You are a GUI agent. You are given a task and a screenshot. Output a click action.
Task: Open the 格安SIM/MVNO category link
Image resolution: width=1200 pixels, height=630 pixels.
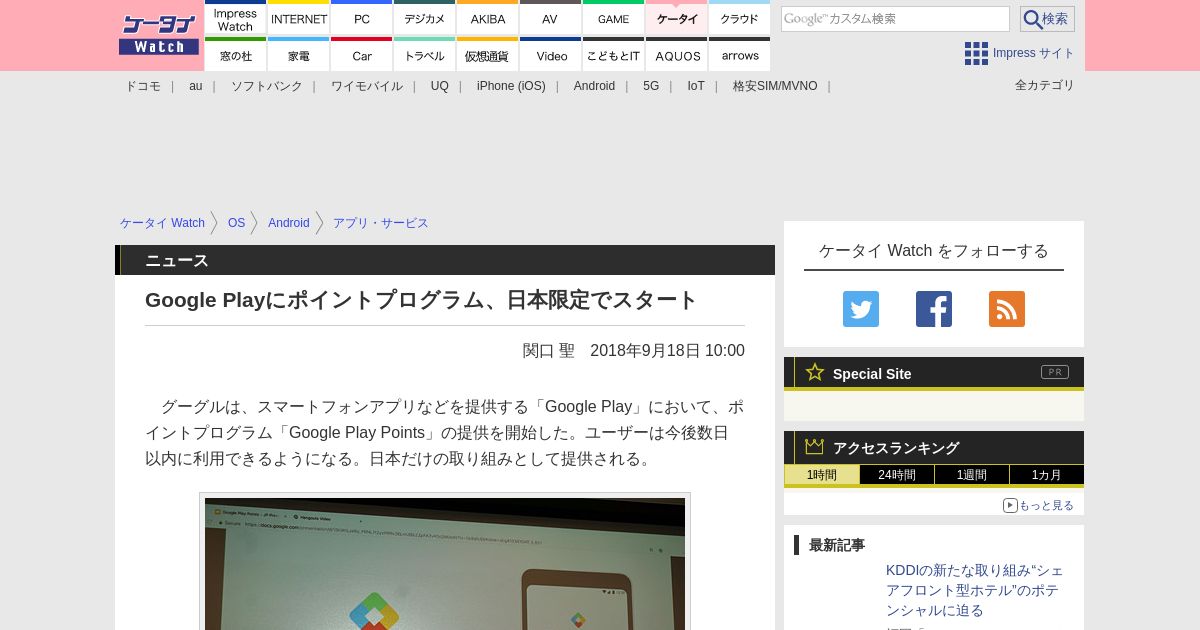coord(775,86)
